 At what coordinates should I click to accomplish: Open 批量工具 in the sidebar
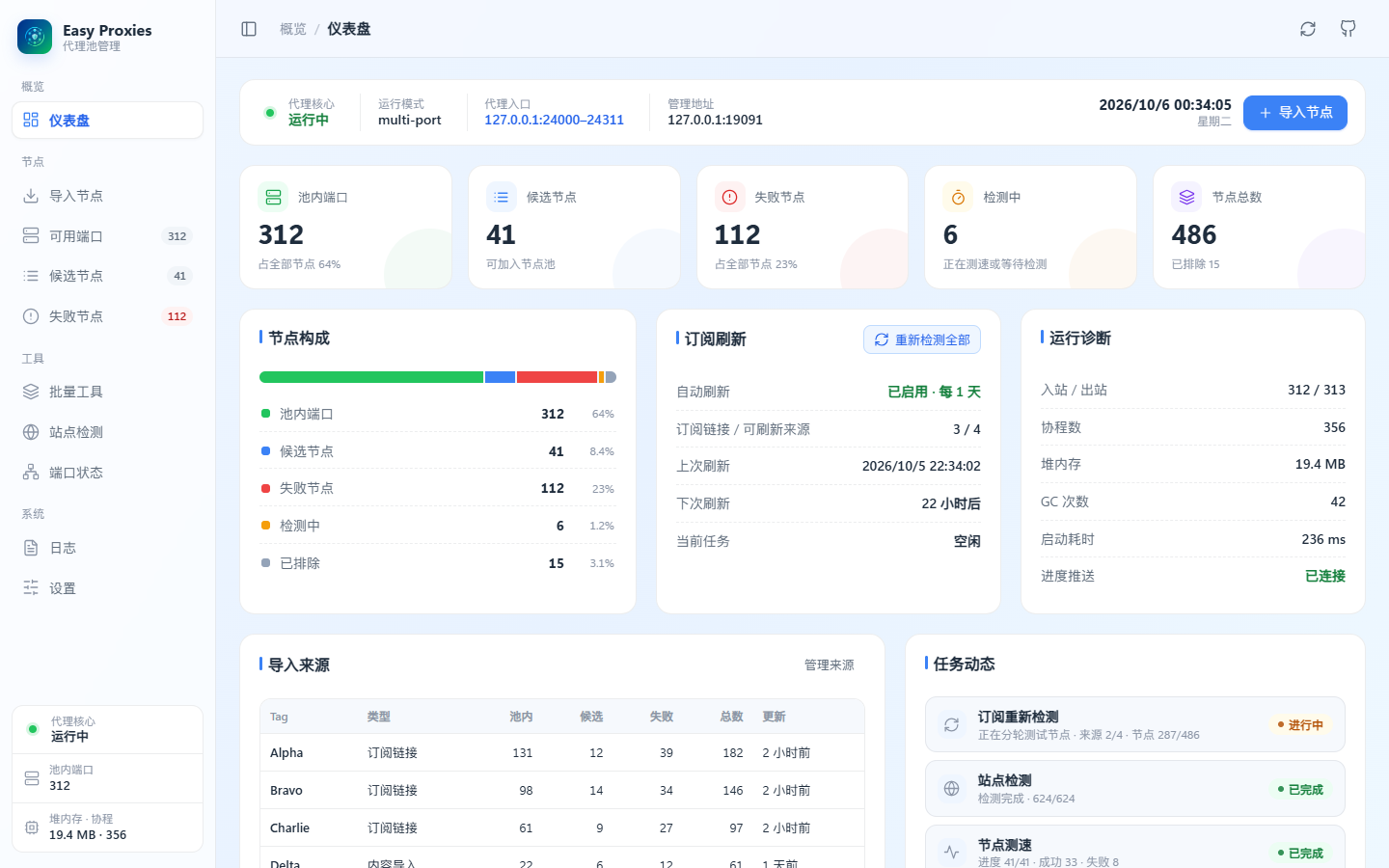pyautogui.click(x=107, y=392)
